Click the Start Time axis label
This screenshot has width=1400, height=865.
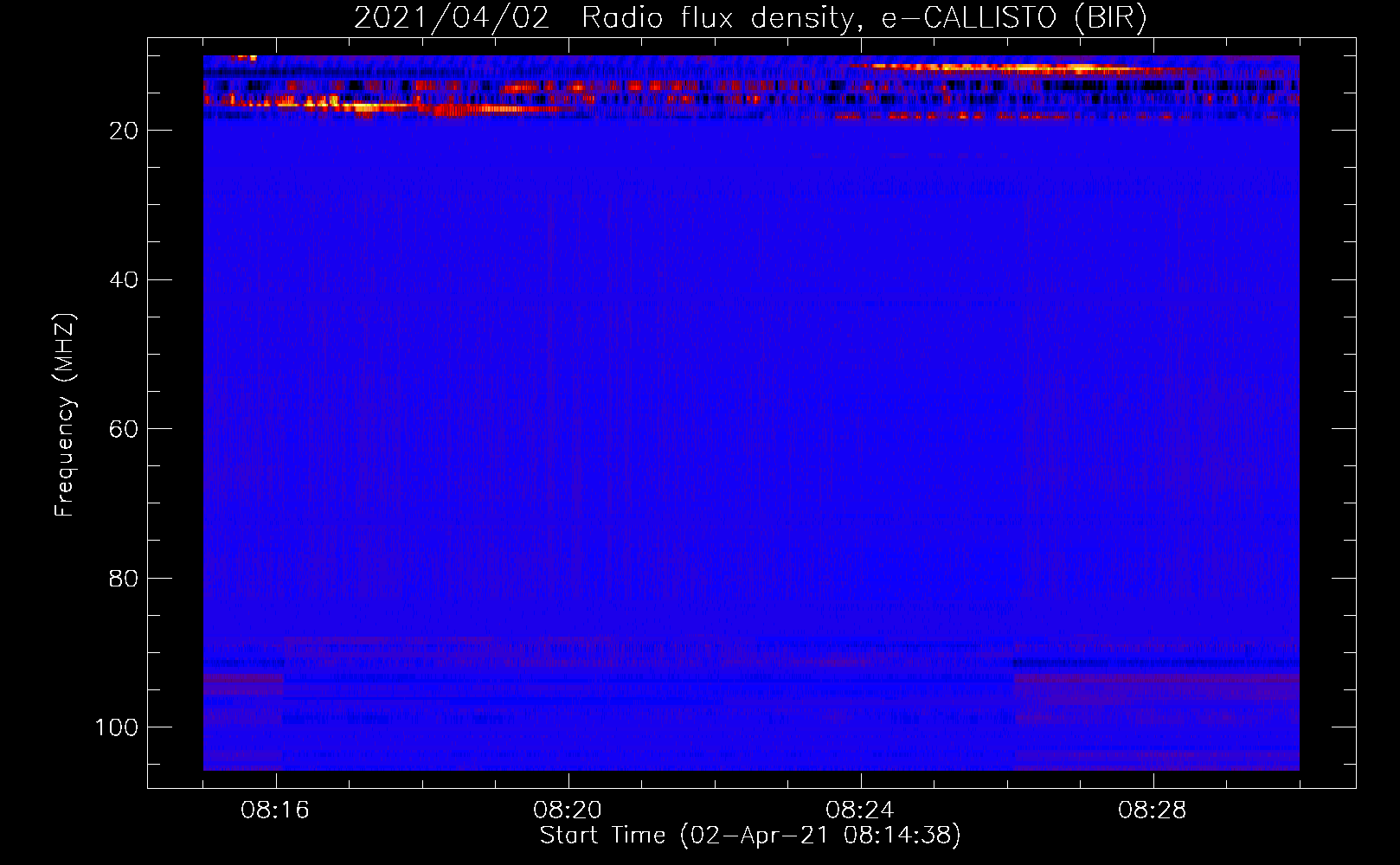[x=750, y=836]
